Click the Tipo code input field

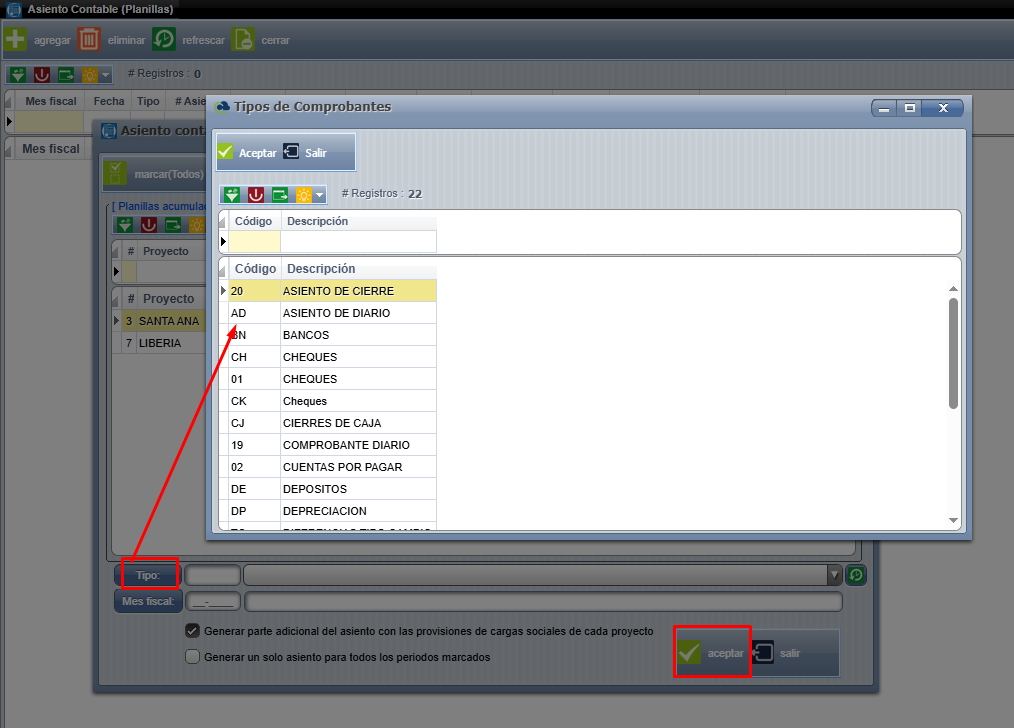[x=213, y=575]
